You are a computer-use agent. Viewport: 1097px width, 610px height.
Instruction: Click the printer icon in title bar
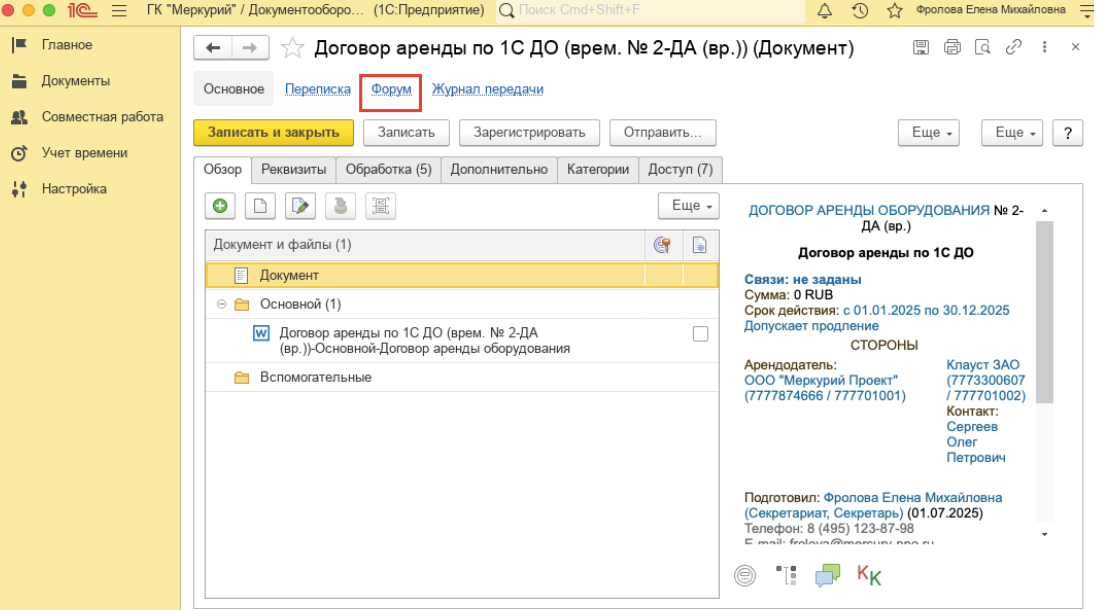(x=952, y=48)
